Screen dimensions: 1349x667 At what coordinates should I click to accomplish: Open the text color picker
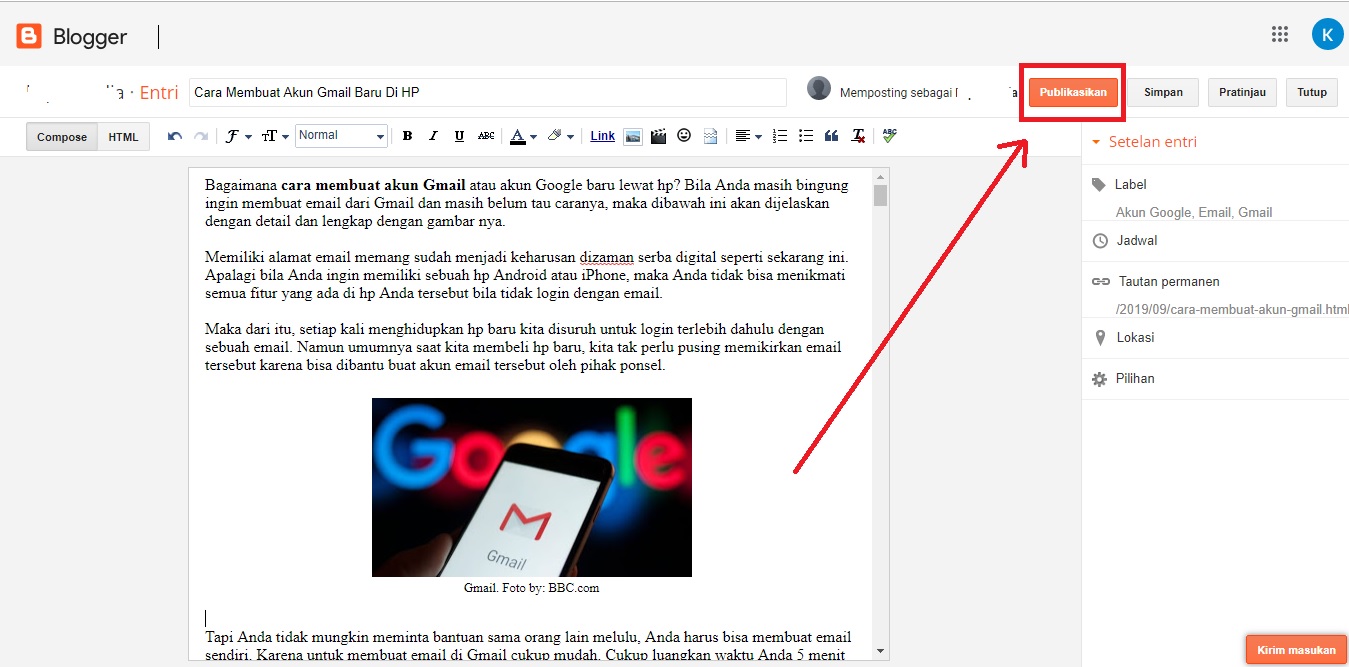[523, 136]
